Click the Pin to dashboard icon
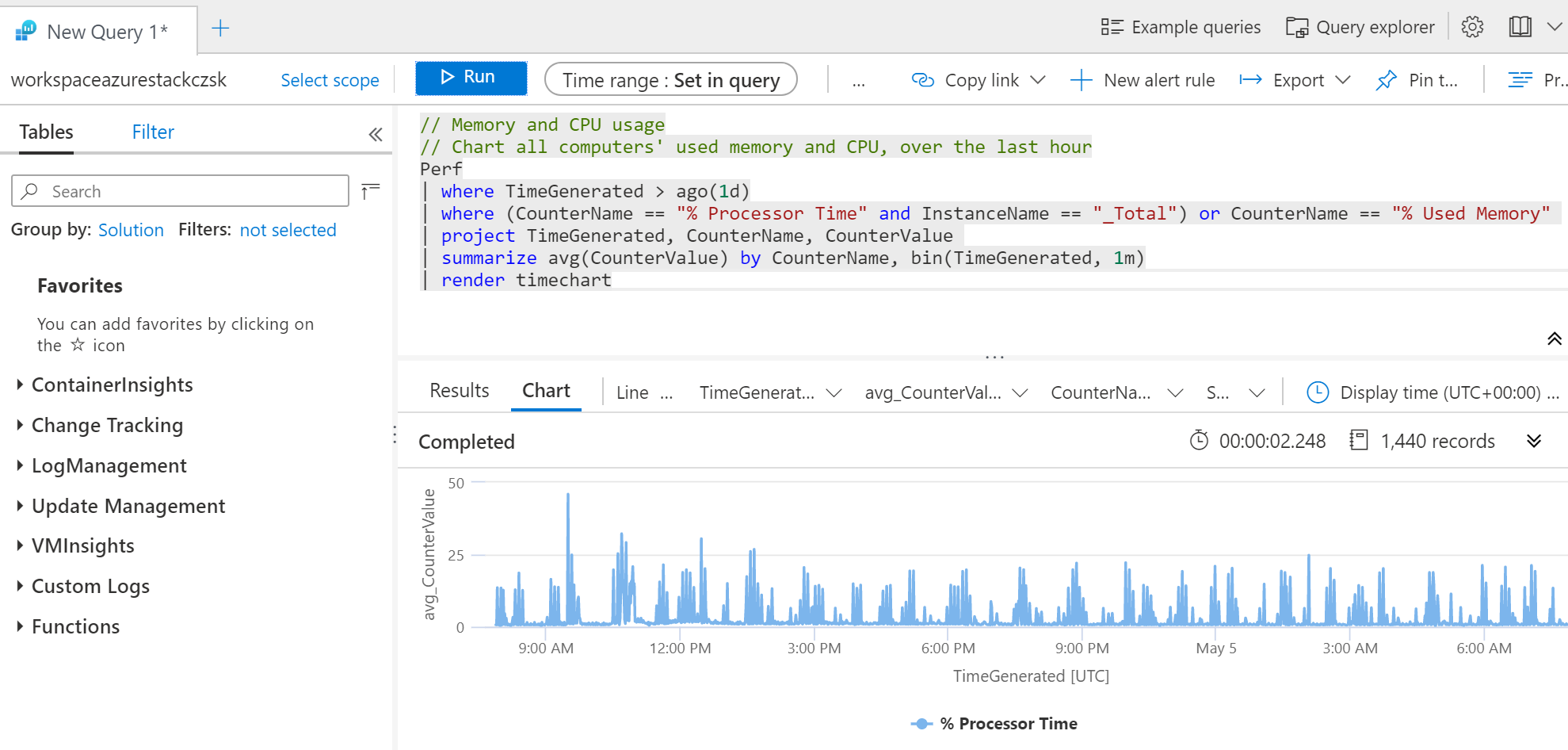1568x750 pixels. tap(1387, 80)
